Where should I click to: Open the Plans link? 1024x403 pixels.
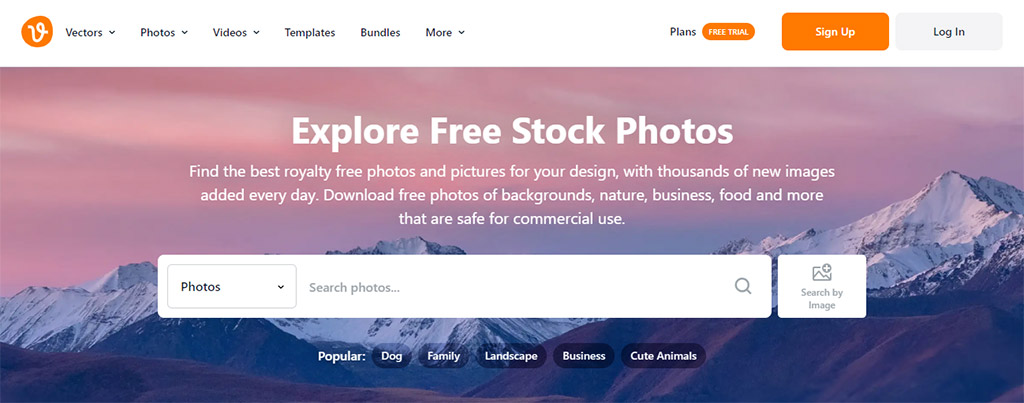pyautogui.click(x=682, y=31)
